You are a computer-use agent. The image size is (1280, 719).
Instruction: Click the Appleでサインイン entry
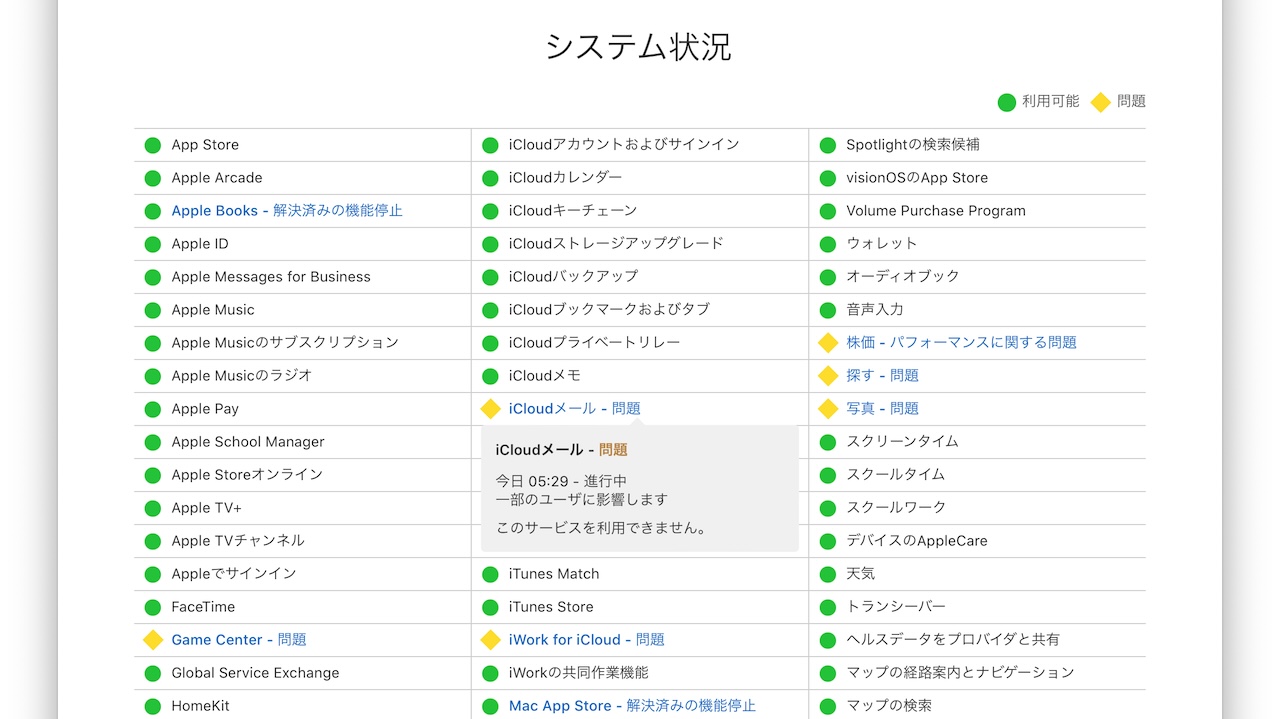(234, 574)
